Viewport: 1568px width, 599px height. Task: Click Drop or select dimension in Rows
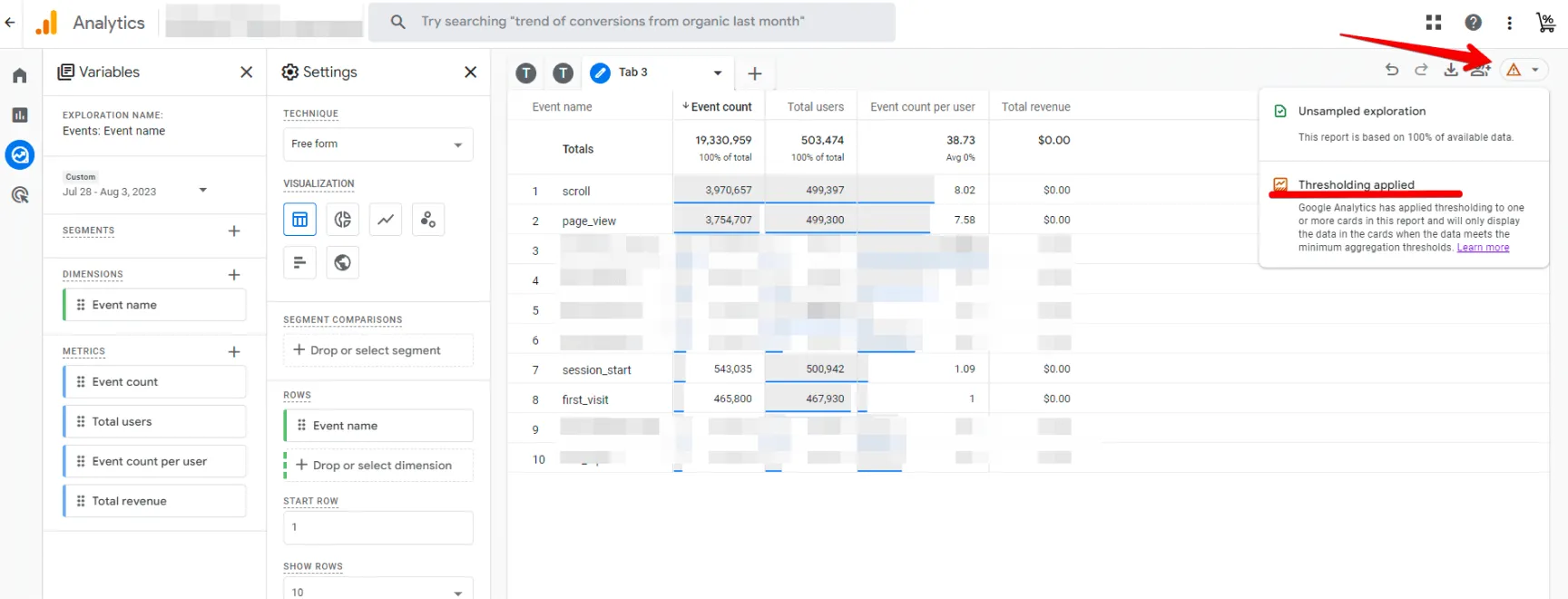point(377,466)
